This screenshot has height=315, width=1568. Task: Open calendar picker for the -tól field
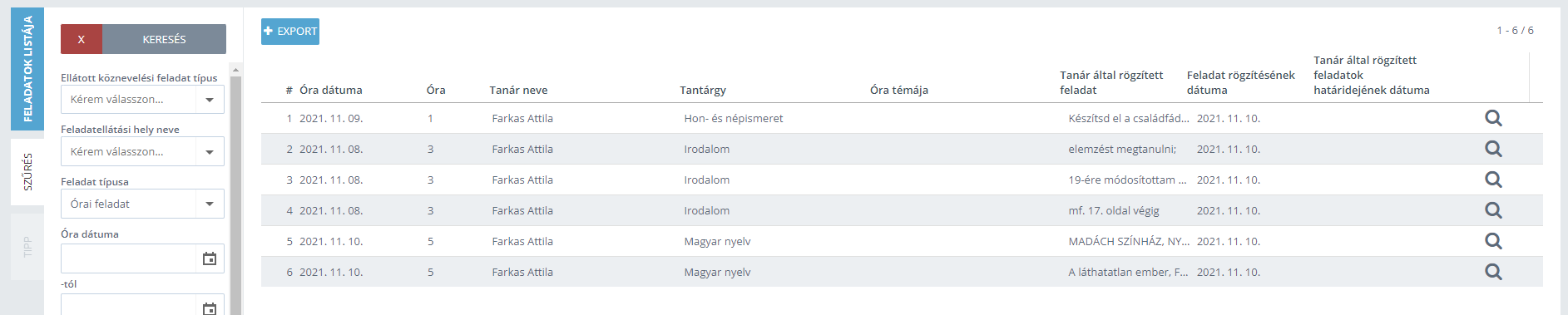[x=210, y=307]
